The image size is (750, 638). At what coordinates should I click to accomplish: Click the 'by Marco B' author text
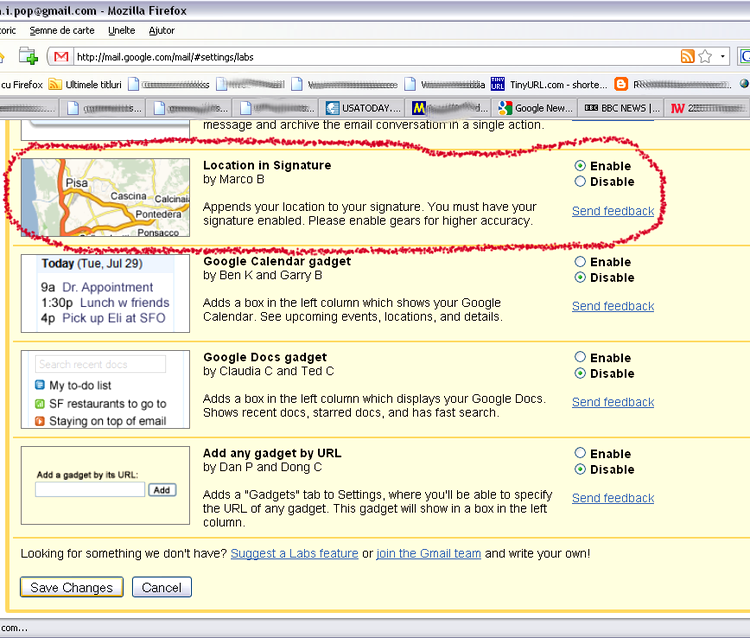click(233, 179)
